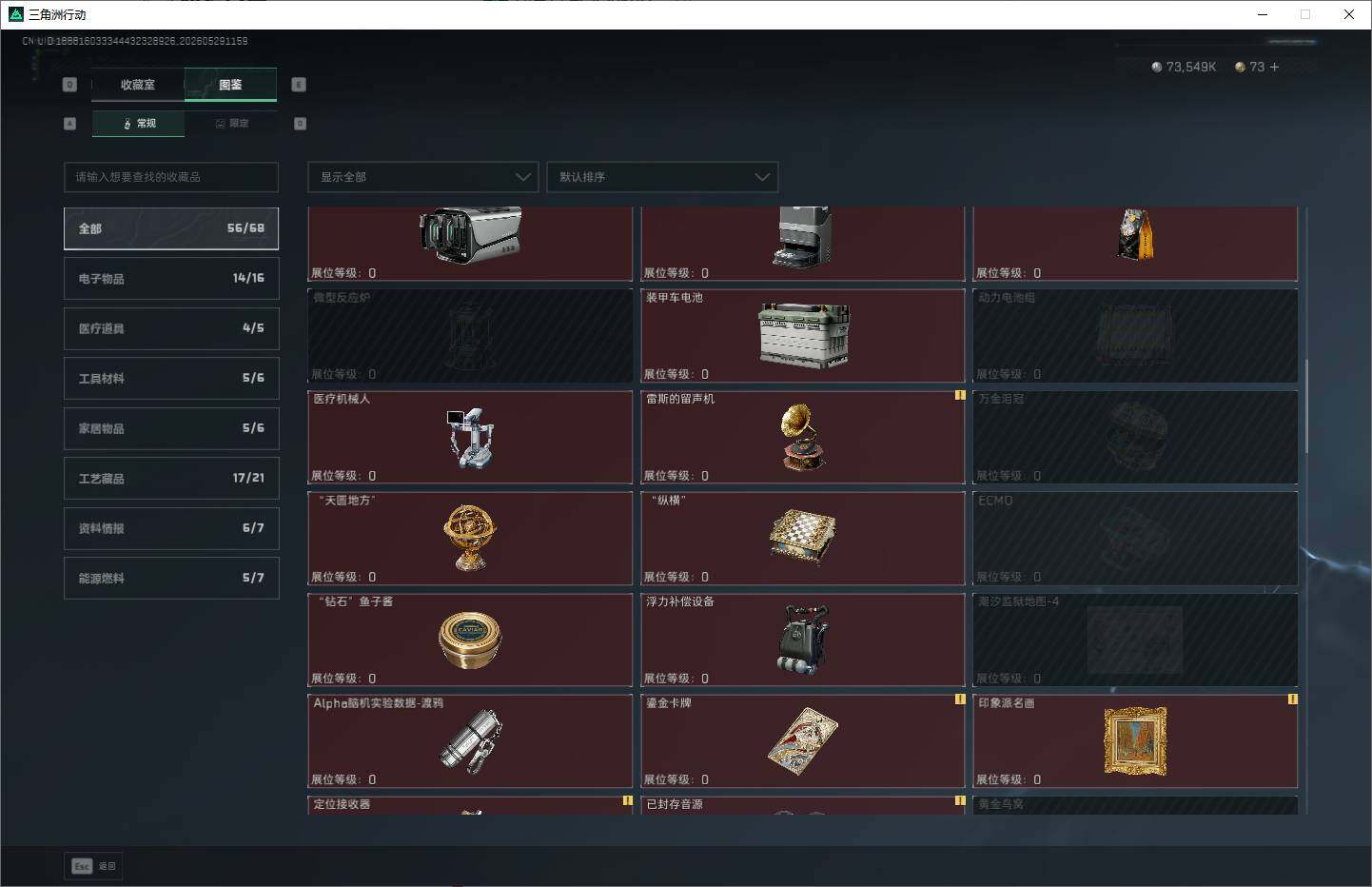The height and width of the screenshot is (887, 1372).
Task: Click the binocular camera item image
Action: pos(470,234)
